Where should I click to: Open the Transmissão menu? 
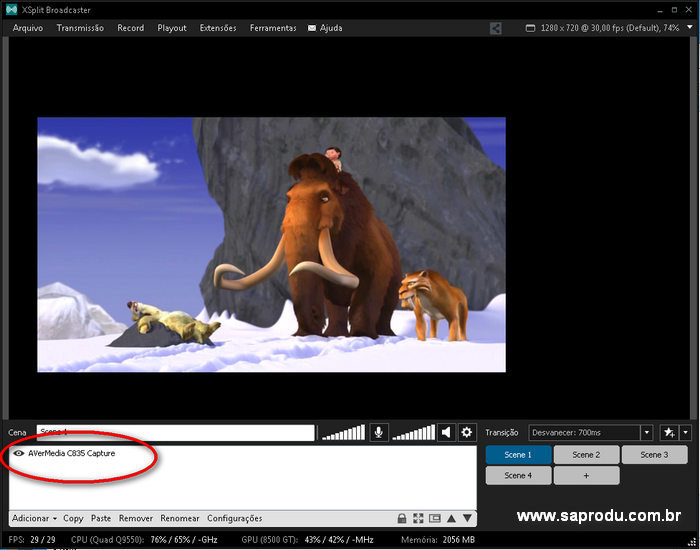[x=80, y=28]
